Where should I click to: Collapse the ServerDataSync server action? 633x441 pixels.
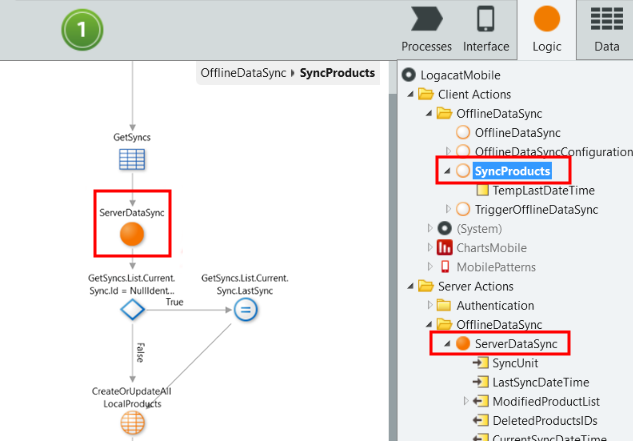(447, 344)
